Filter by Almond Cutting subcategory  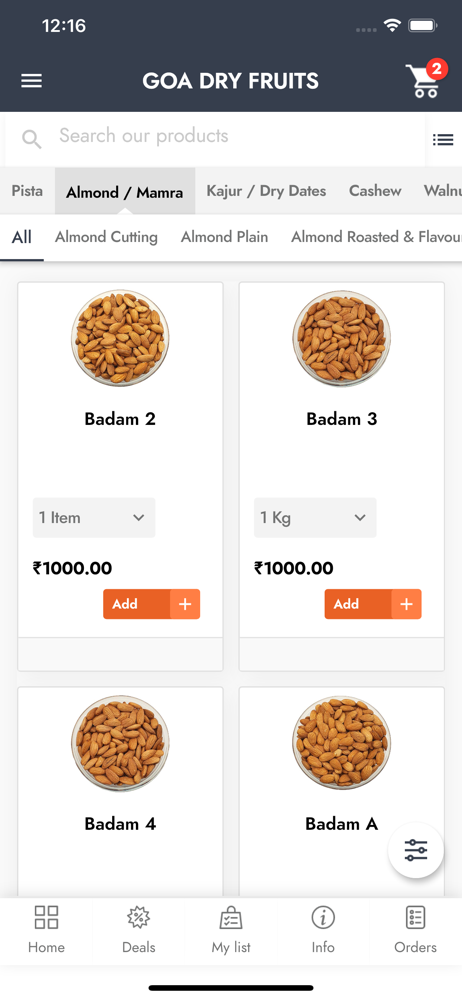(106, 237)
